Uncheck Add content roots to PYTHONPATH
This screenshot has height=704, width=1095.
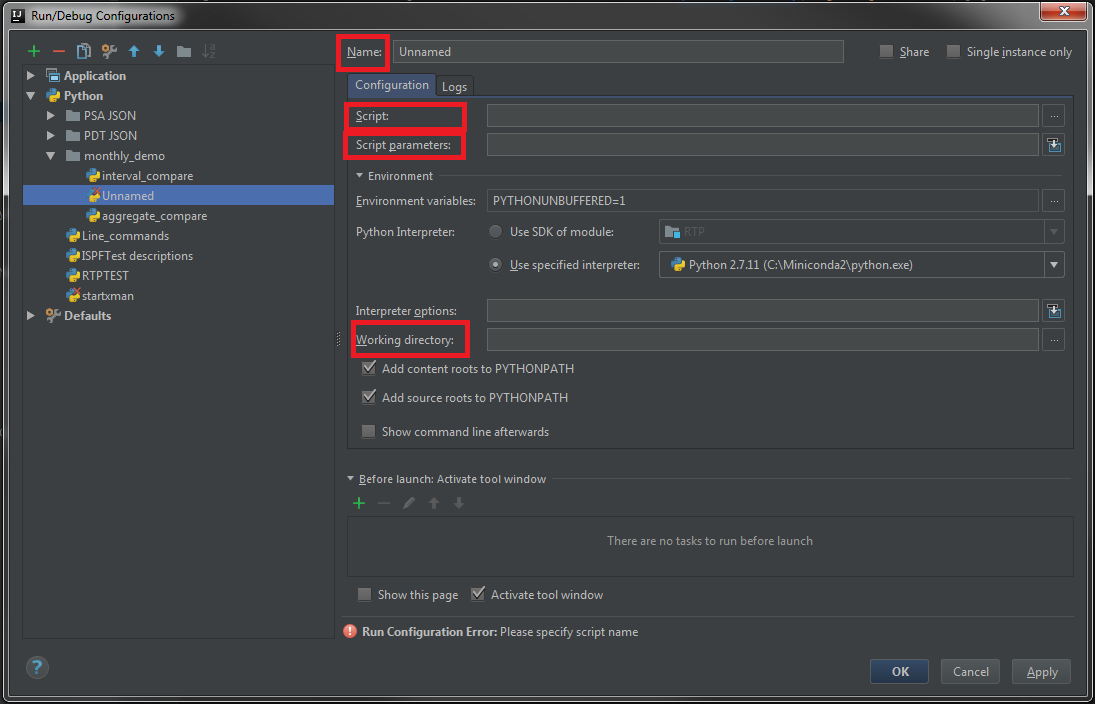pyautogui.click(x=369, y=369)
